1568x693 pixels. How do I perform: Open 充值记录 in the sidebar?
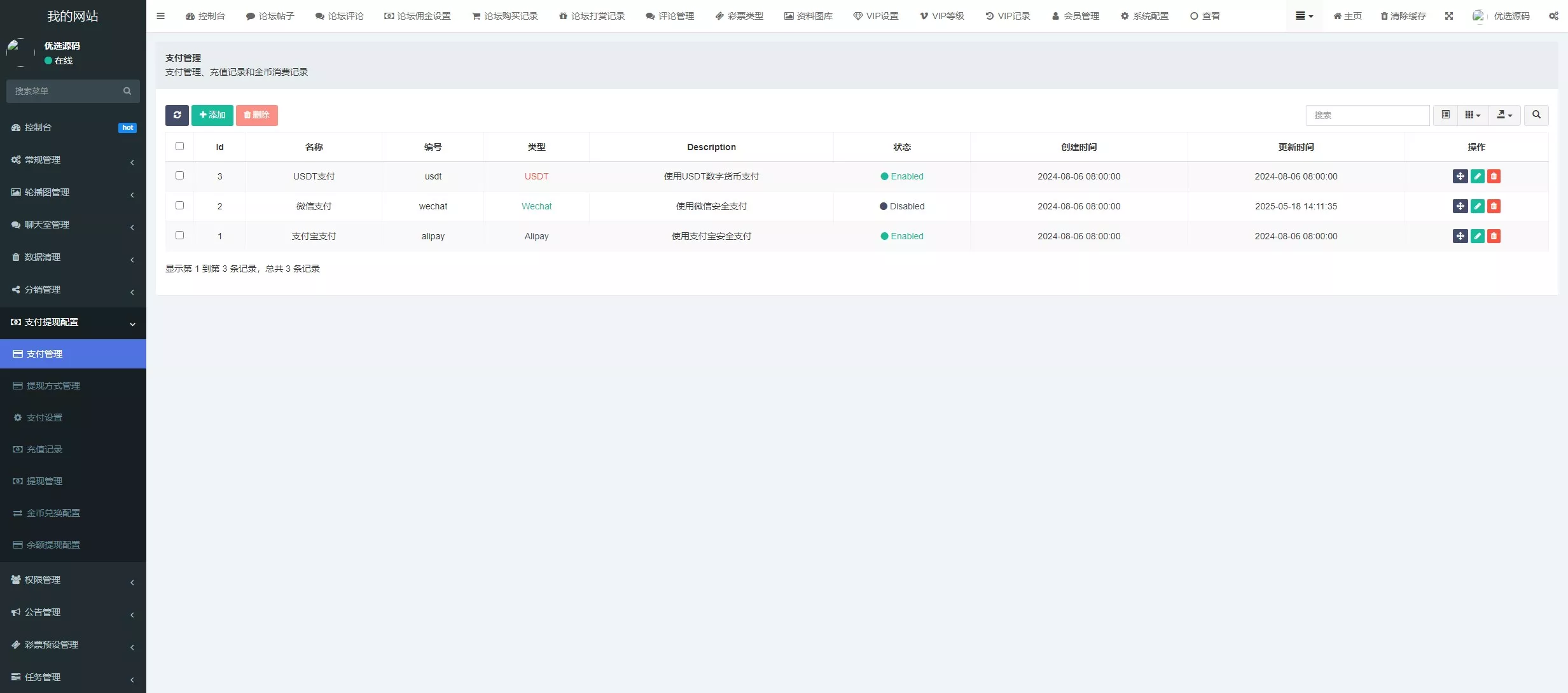tap(44, 449)
